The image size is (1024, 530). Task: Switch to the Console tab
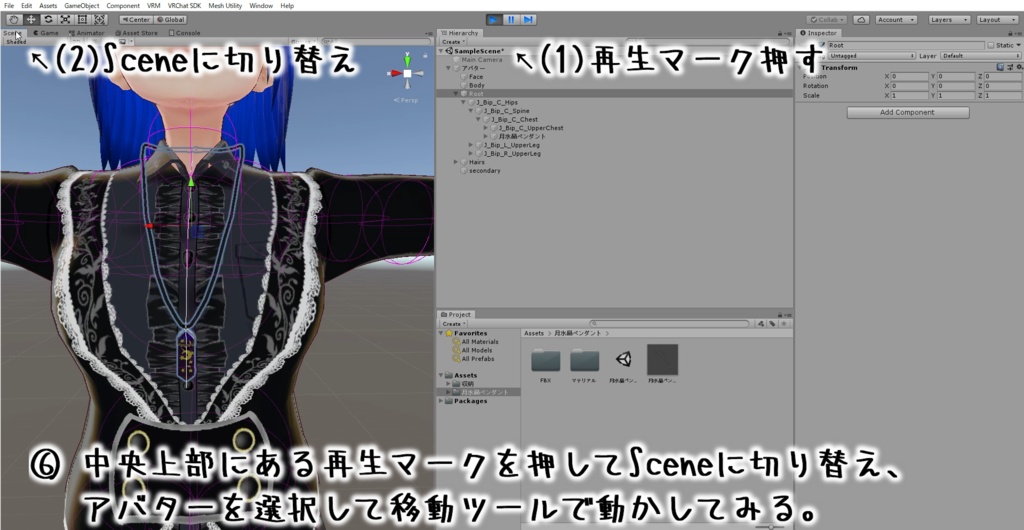coord(184,33)
